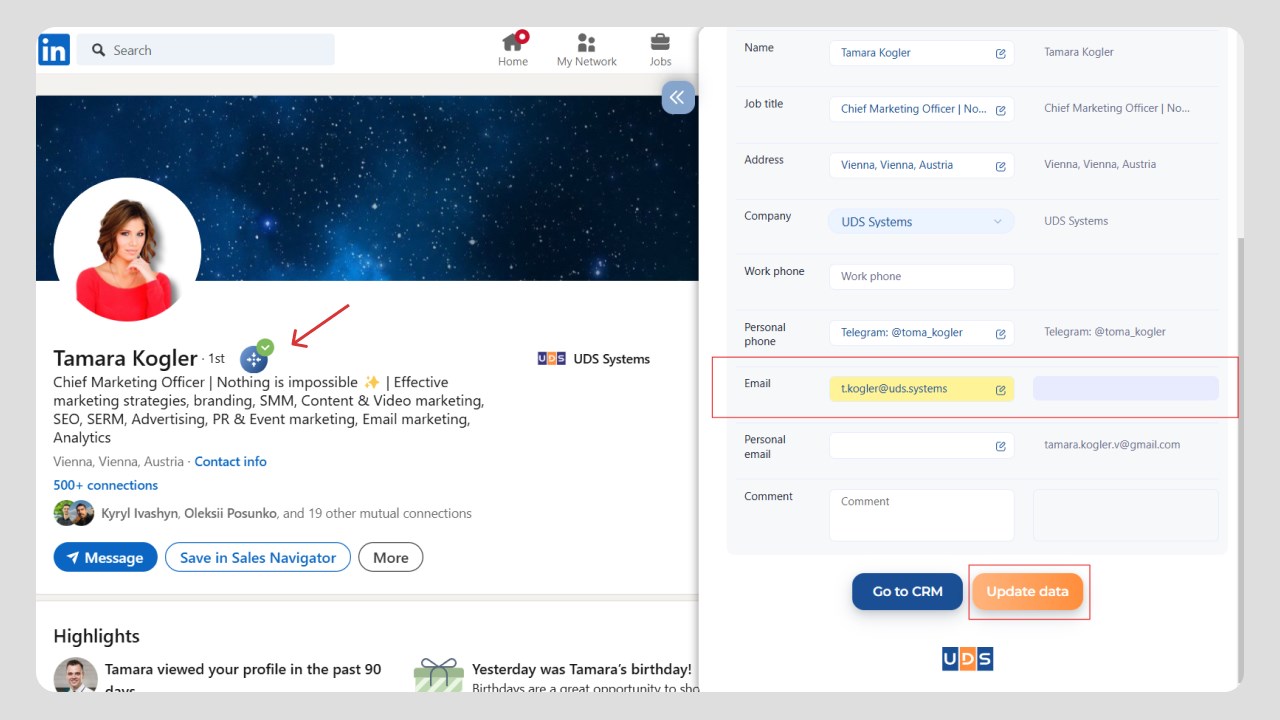
Task: Click Save in Sales Navigator
Action: click(258, 558)
